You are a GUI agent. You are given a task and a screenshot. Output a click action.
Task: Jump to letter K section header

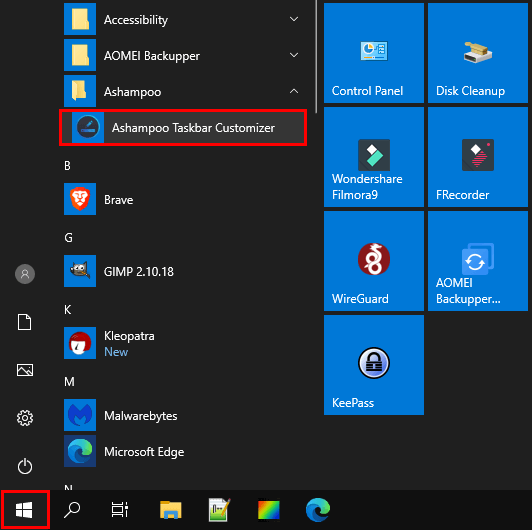pos(68,309)
